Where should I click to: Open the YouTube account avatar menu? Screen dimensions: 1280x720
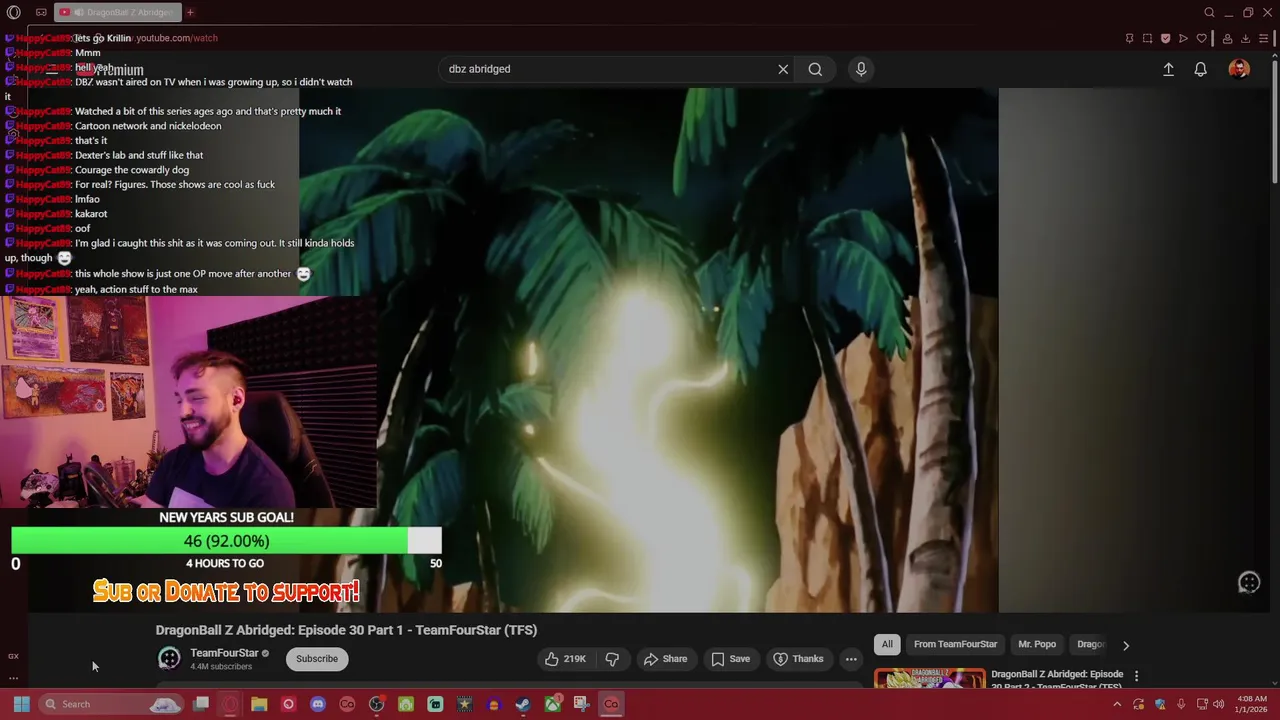[1239, 69]
